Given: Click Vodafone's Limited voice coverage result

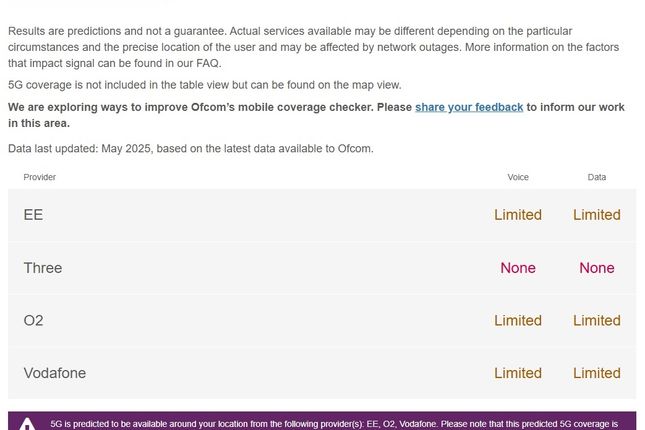Looking at the screenshot, I should [x=518, y=373].
